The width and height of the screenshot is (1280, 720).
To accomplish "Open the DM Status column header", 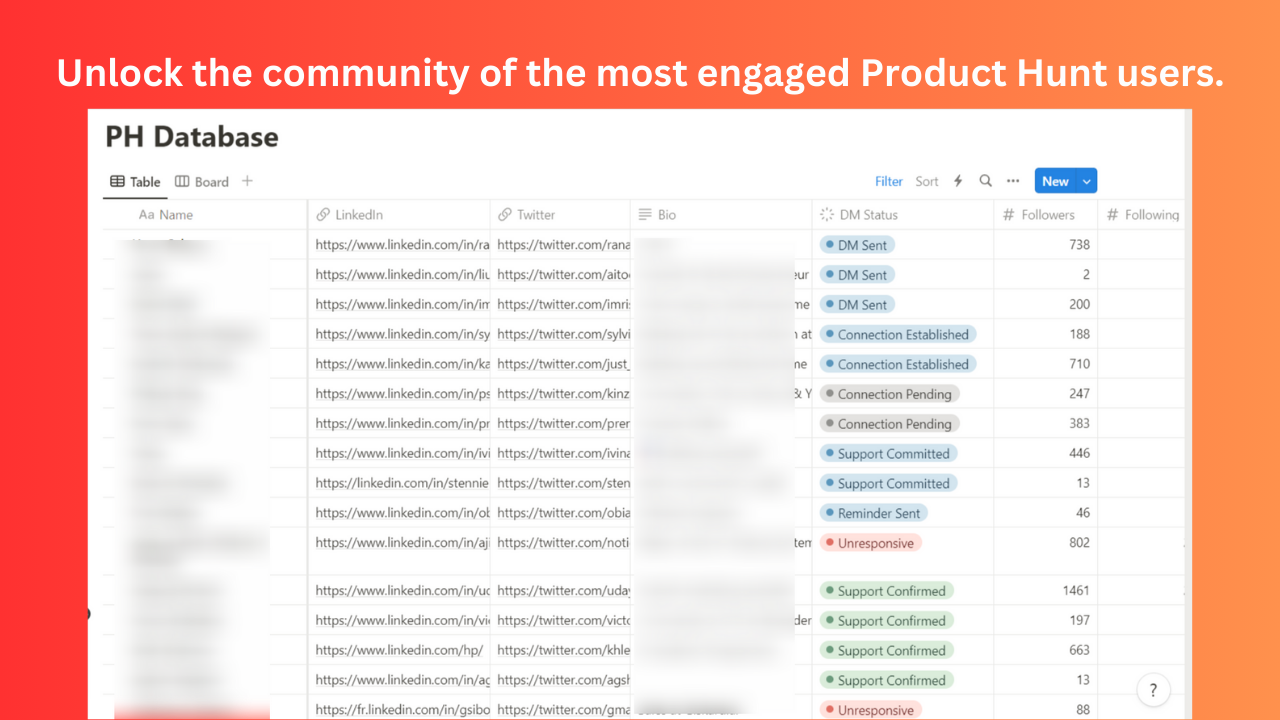I will [x=858, y=215].
